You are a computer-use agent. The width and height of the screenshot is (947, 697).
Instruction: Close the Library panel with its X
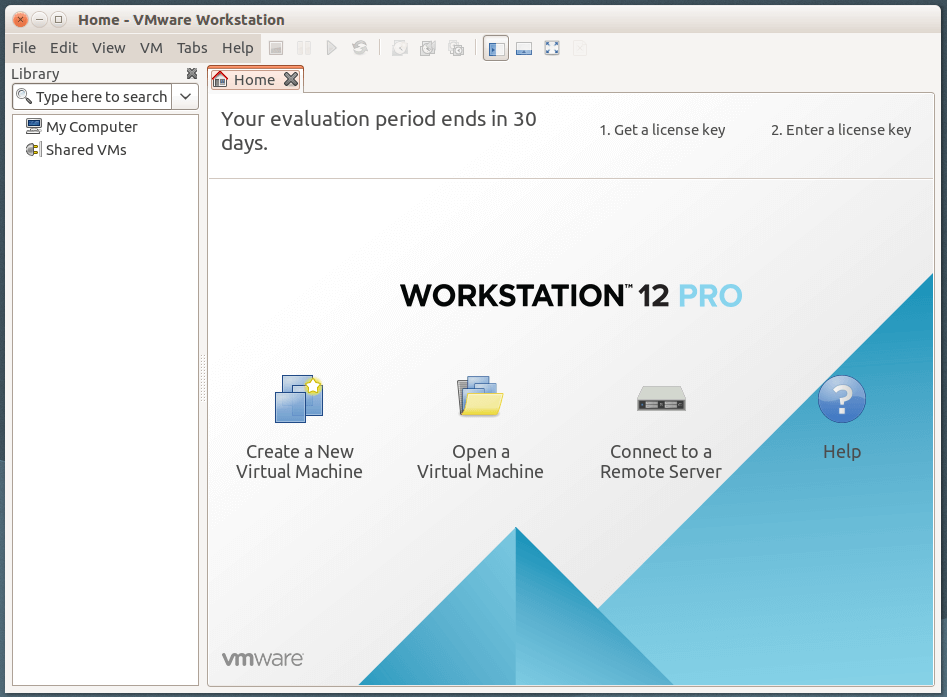[192, 74]
